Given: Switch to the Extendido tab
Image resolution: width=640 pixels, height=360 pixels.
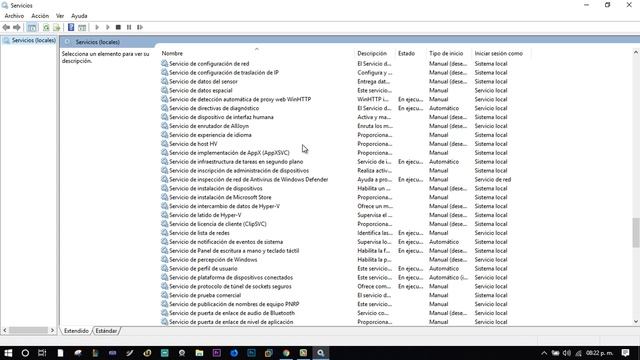Looking at the screenshot, I should [76, 331].
